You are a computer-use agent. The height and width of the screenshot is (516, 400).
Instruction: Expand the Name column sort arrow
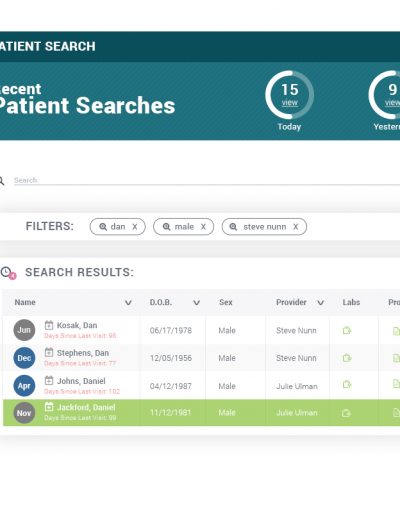pos(128,303)
